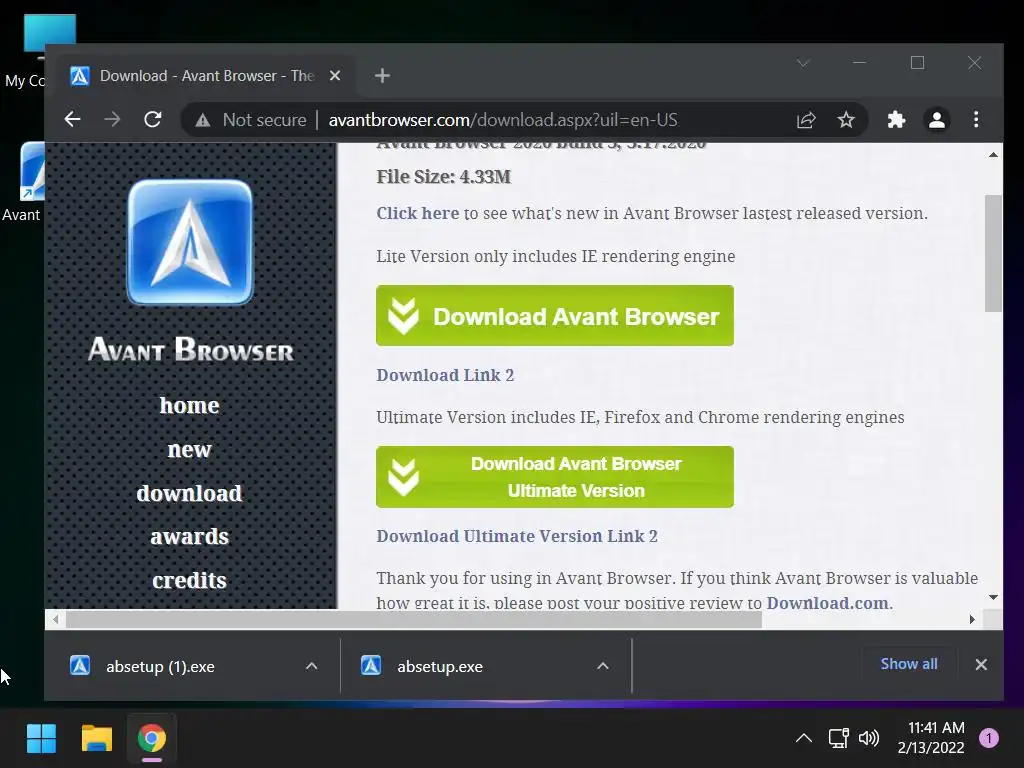Open Download Link 2
This screenshot has height=768, width=1024.
click(x=445, y=375)
